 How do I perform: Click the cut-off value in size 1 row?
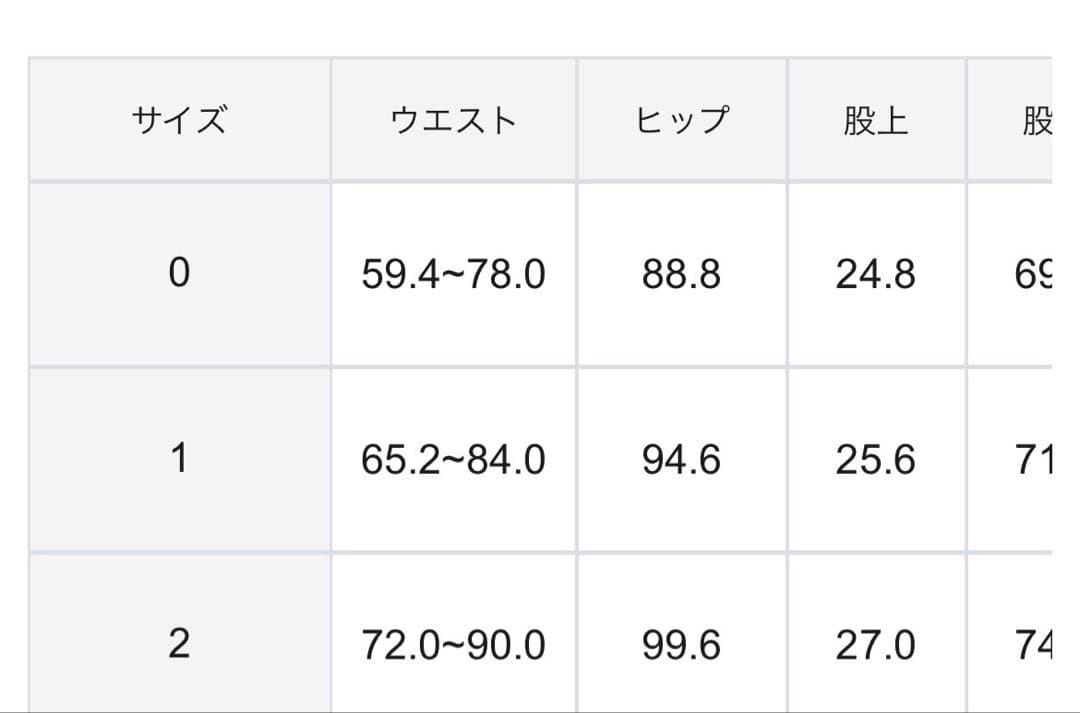[x=1034, y=459]
